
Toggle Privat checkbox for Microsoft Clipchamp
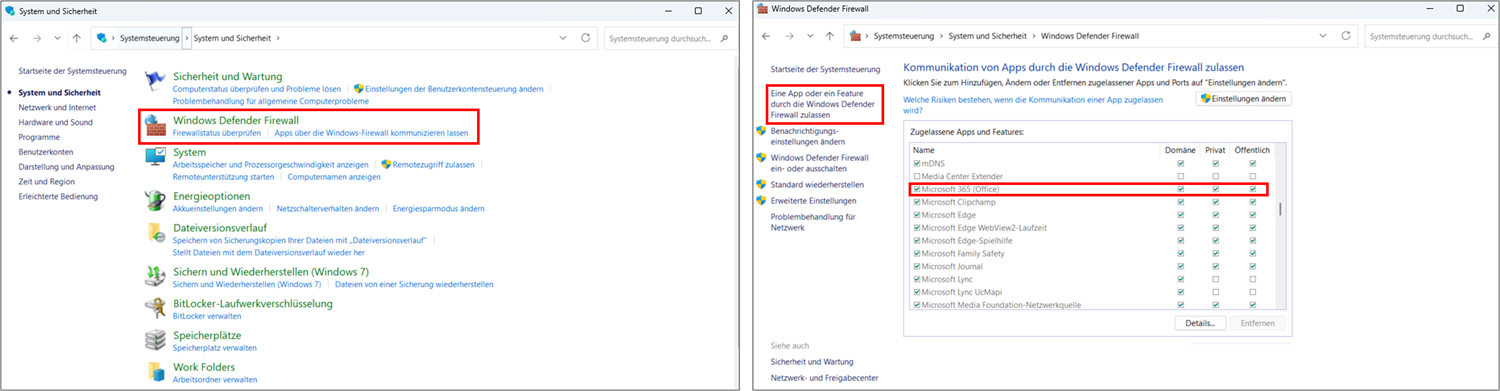pyautogui.click(x=1216, y=202)
